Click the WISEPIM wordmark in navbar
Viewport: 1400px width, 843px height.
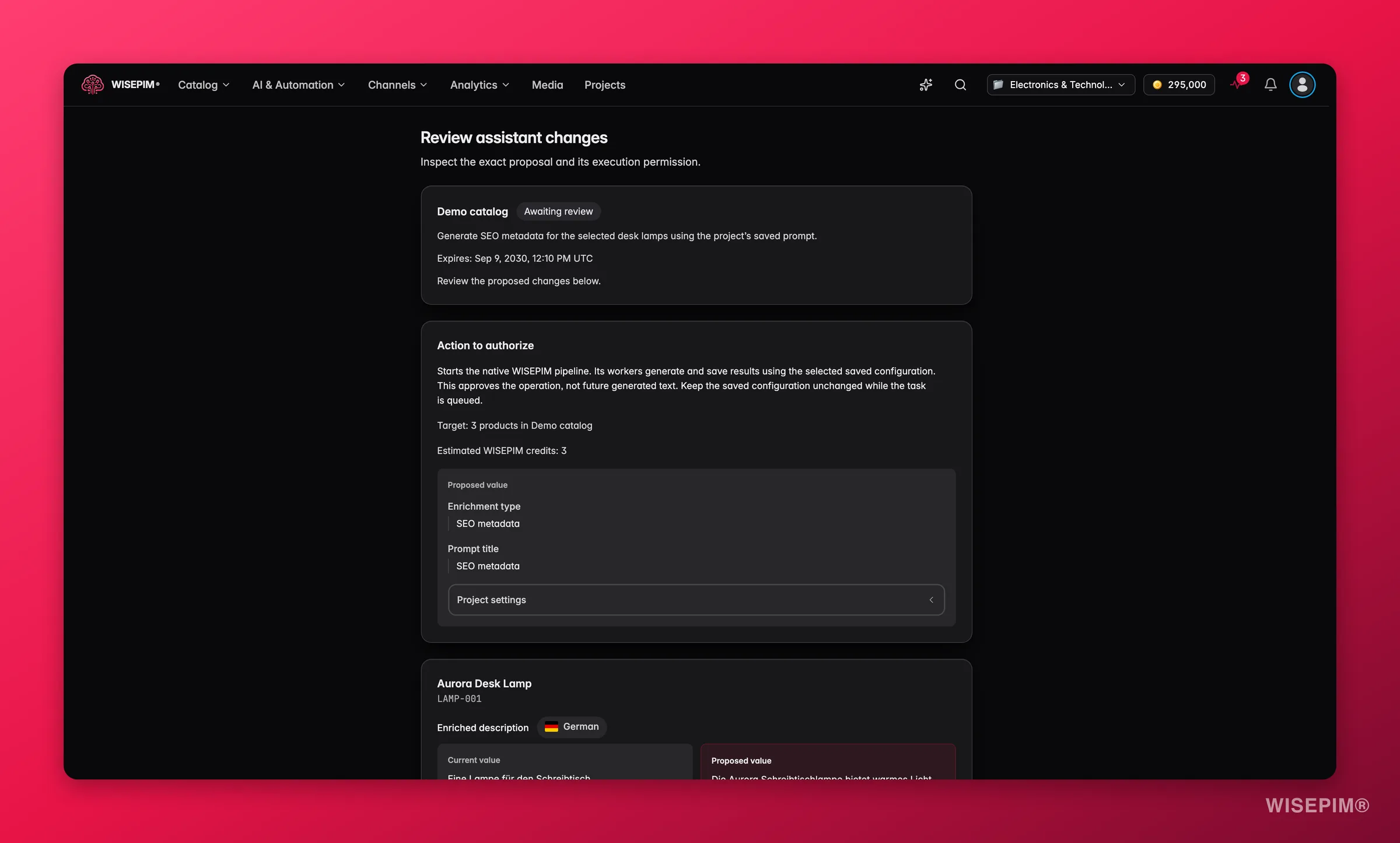(135, 85)
